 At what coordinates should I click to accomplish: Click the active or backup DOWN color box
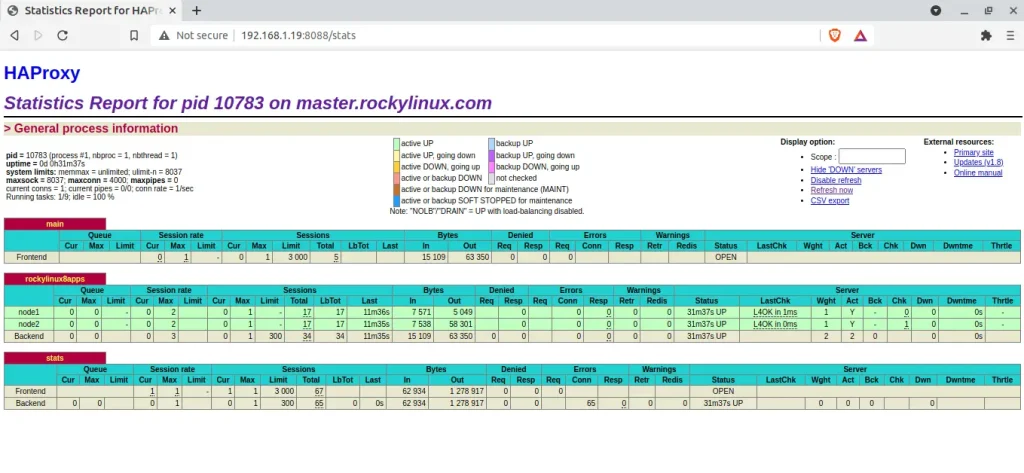click(396, 178)
